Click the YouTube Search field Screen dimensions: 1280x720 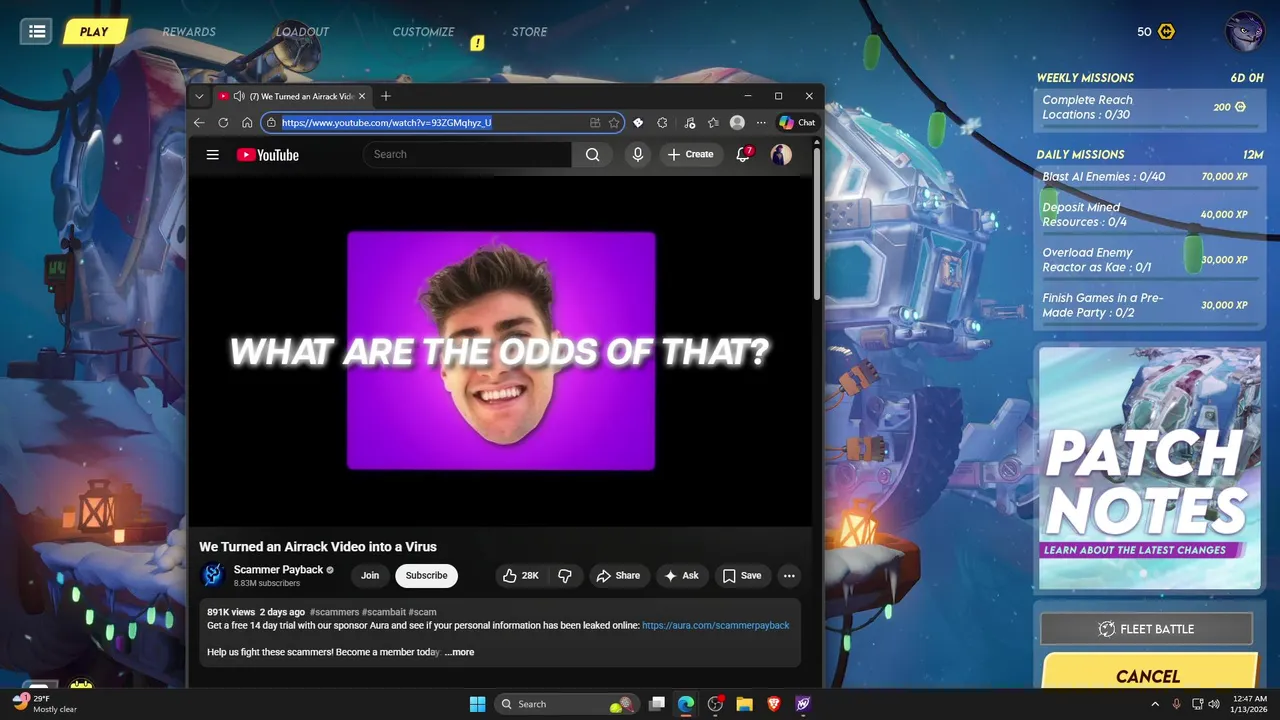[468, 154]
